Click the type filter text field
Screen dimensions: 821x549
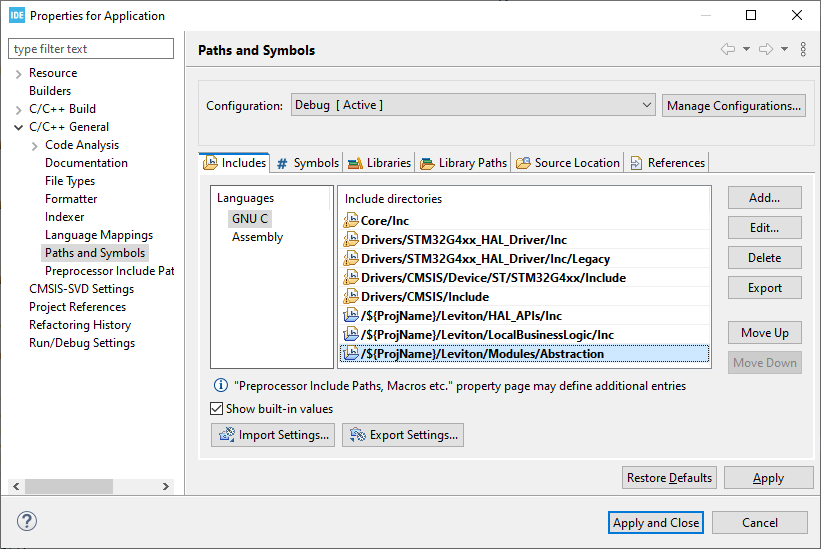[90, 49]
